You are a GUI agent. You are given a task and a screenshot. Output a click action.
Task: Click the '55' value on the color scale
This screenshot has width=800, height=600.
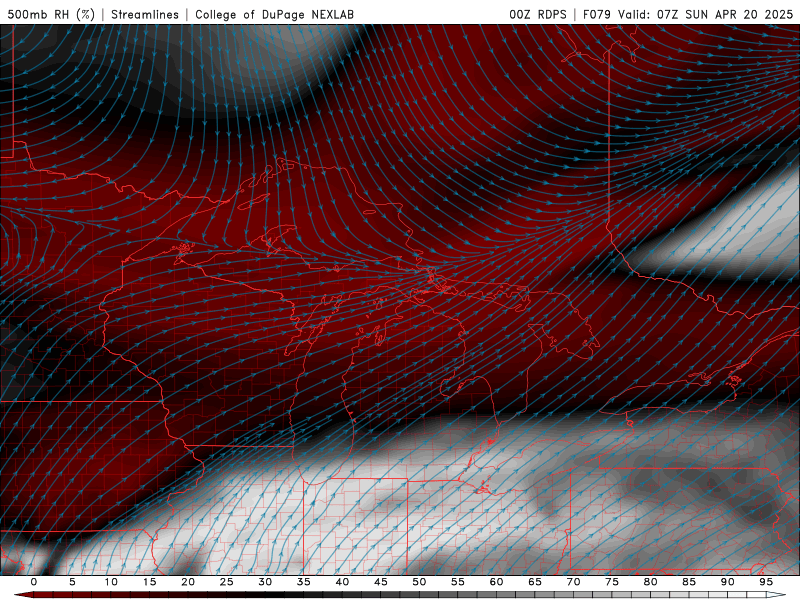click(x=458, y=582)
